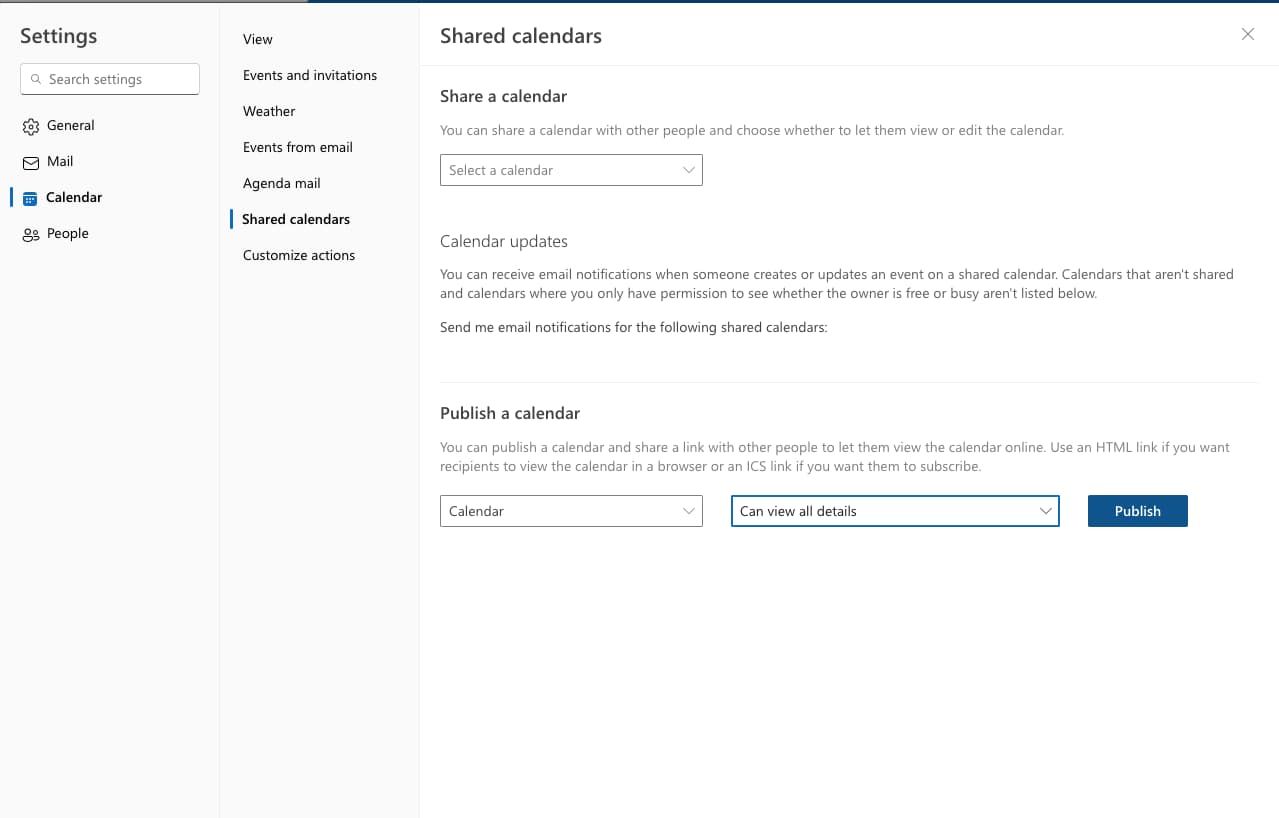Go to Events and invitations settings
Image resolution: width=1279 pixels, height=818 pixels.
[310, 75]
